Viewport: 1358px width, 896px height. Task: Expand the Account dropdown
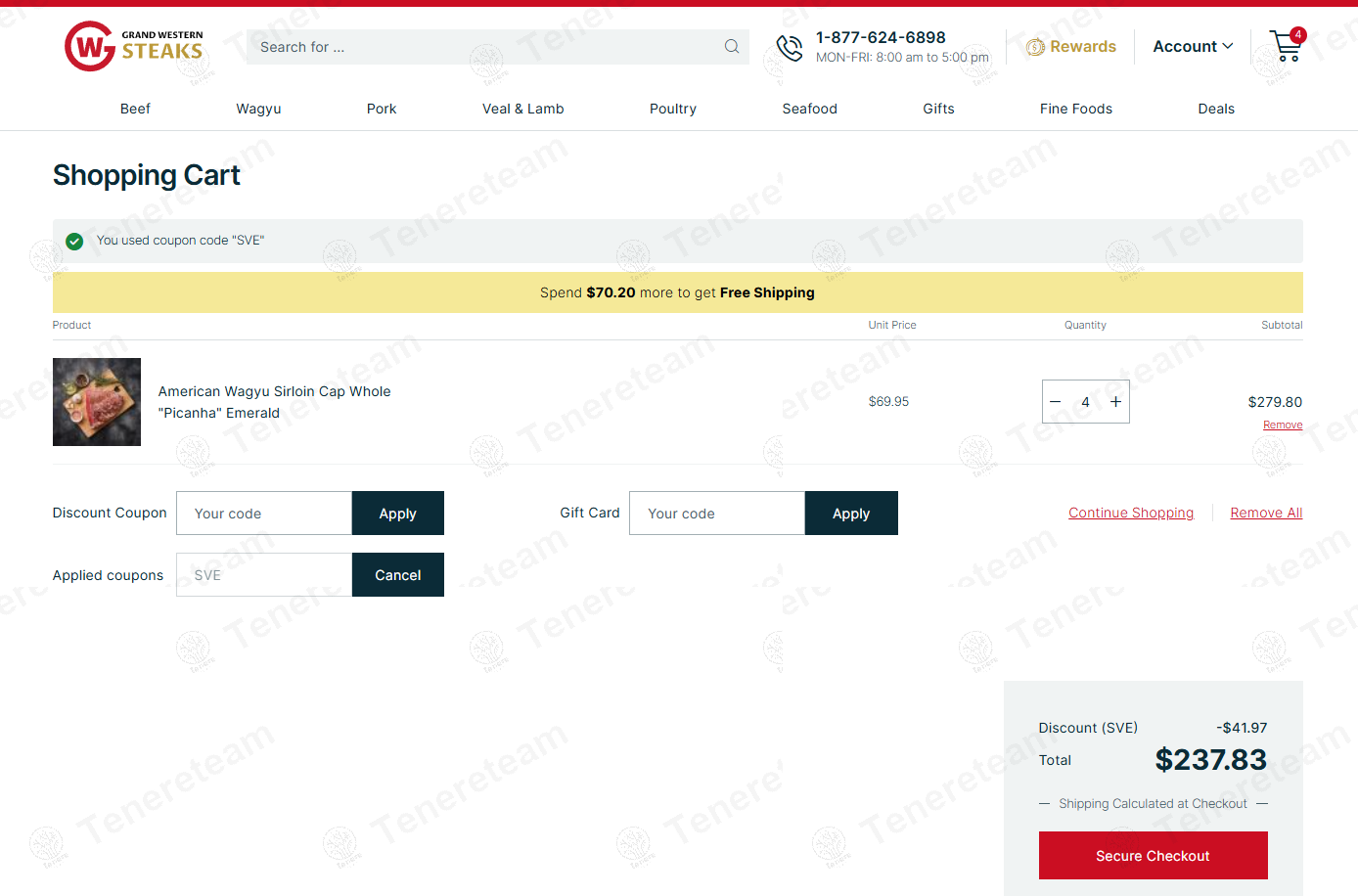pyautogui.click(x=1193, y=46)
